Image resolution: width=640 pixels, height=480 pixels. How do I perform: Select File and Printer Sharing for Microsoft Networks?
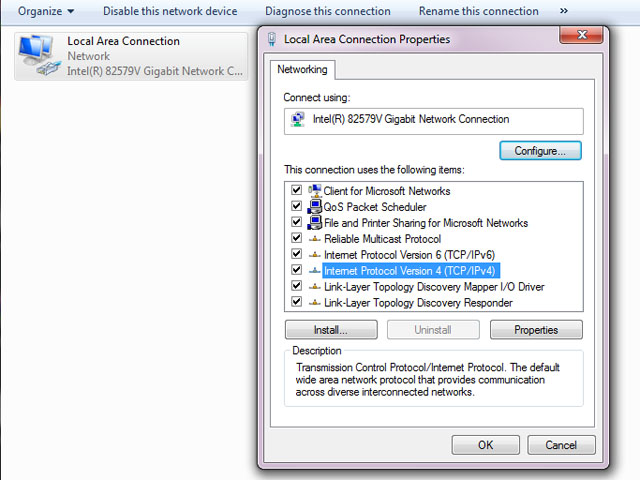click(426, 223)
